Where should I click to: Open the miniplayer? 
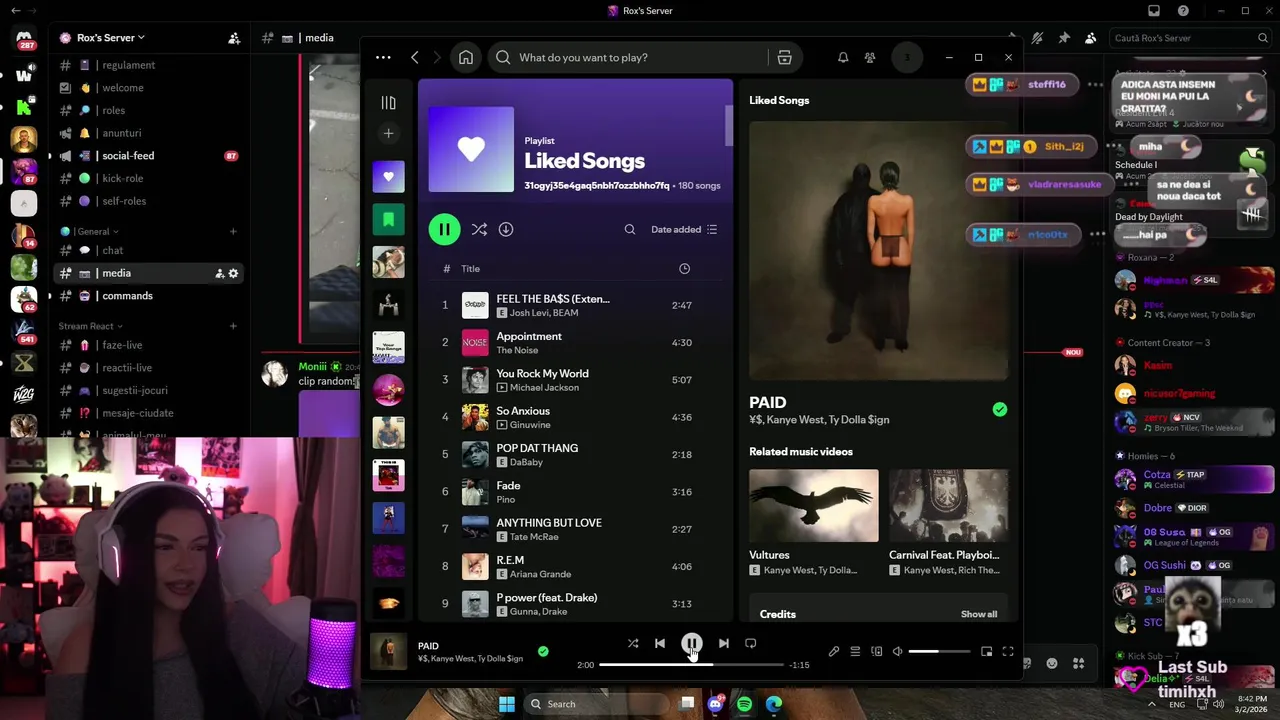pyautogui.click(x=986, y=651)
